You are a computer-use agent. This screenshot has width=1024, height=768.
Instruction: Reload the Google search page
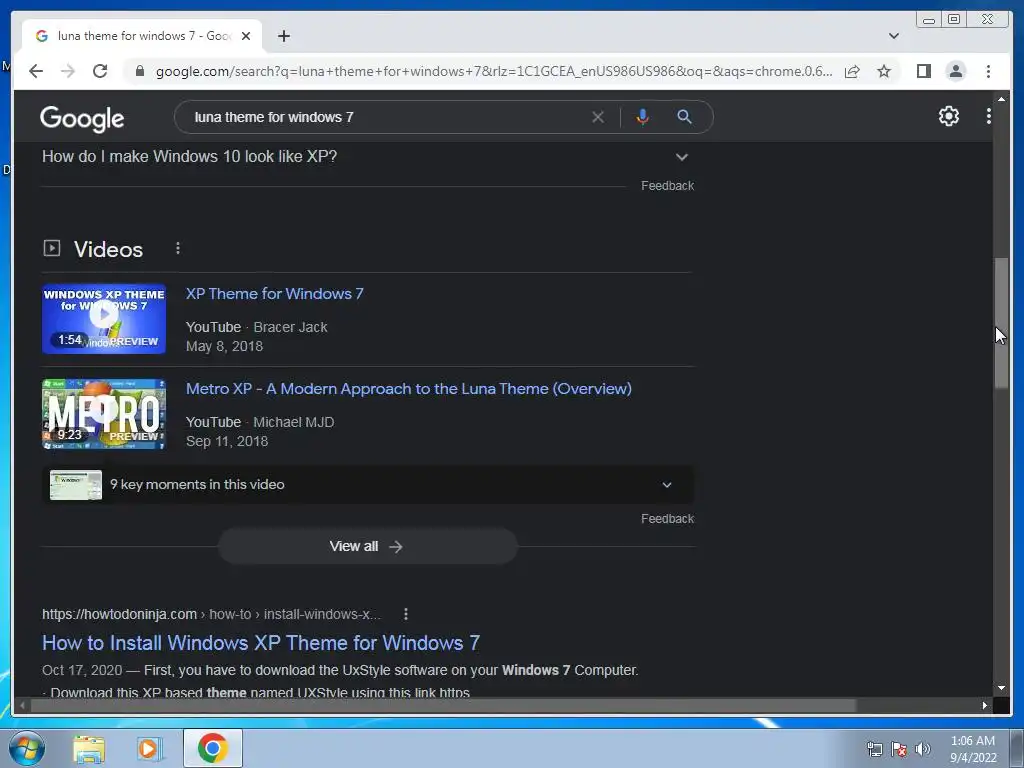(100, 71)
